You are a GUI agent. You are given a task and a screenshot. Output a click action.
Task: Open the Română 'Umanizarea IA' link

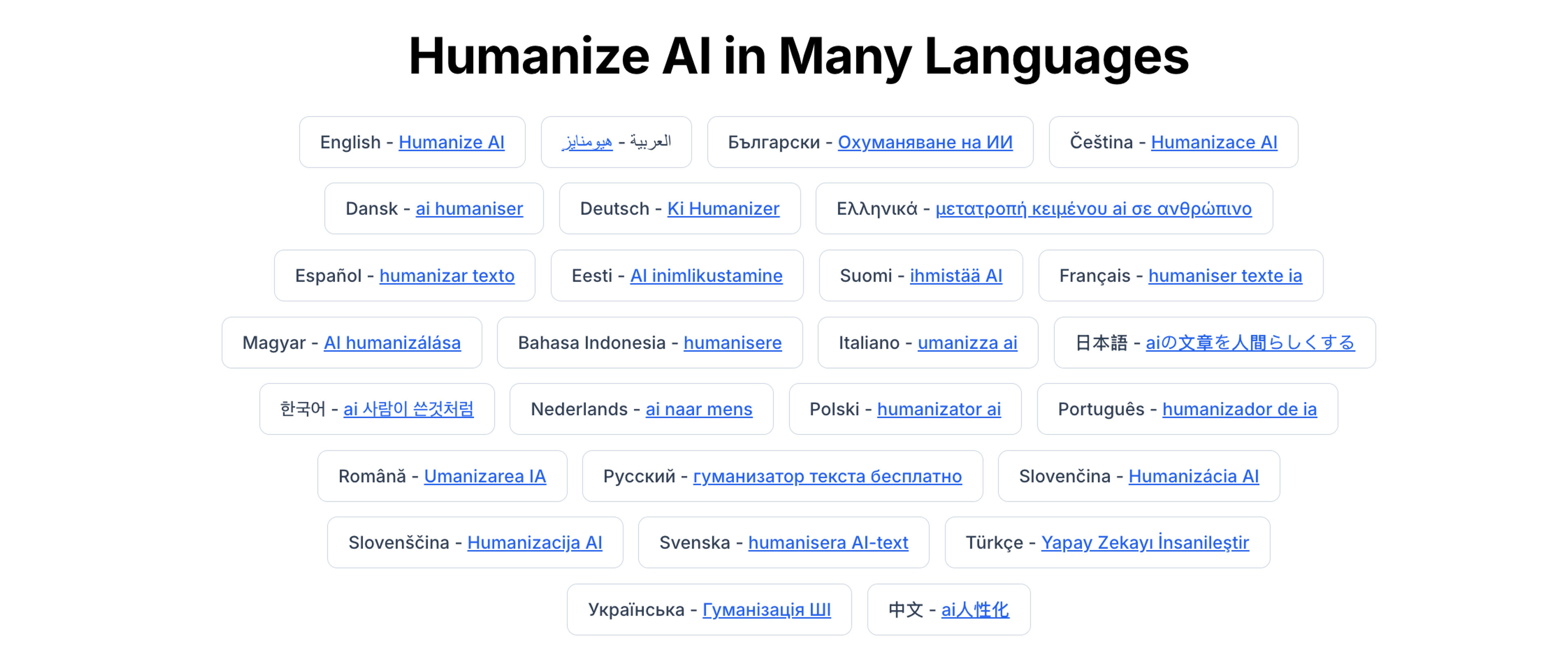(x=485, y=476)
